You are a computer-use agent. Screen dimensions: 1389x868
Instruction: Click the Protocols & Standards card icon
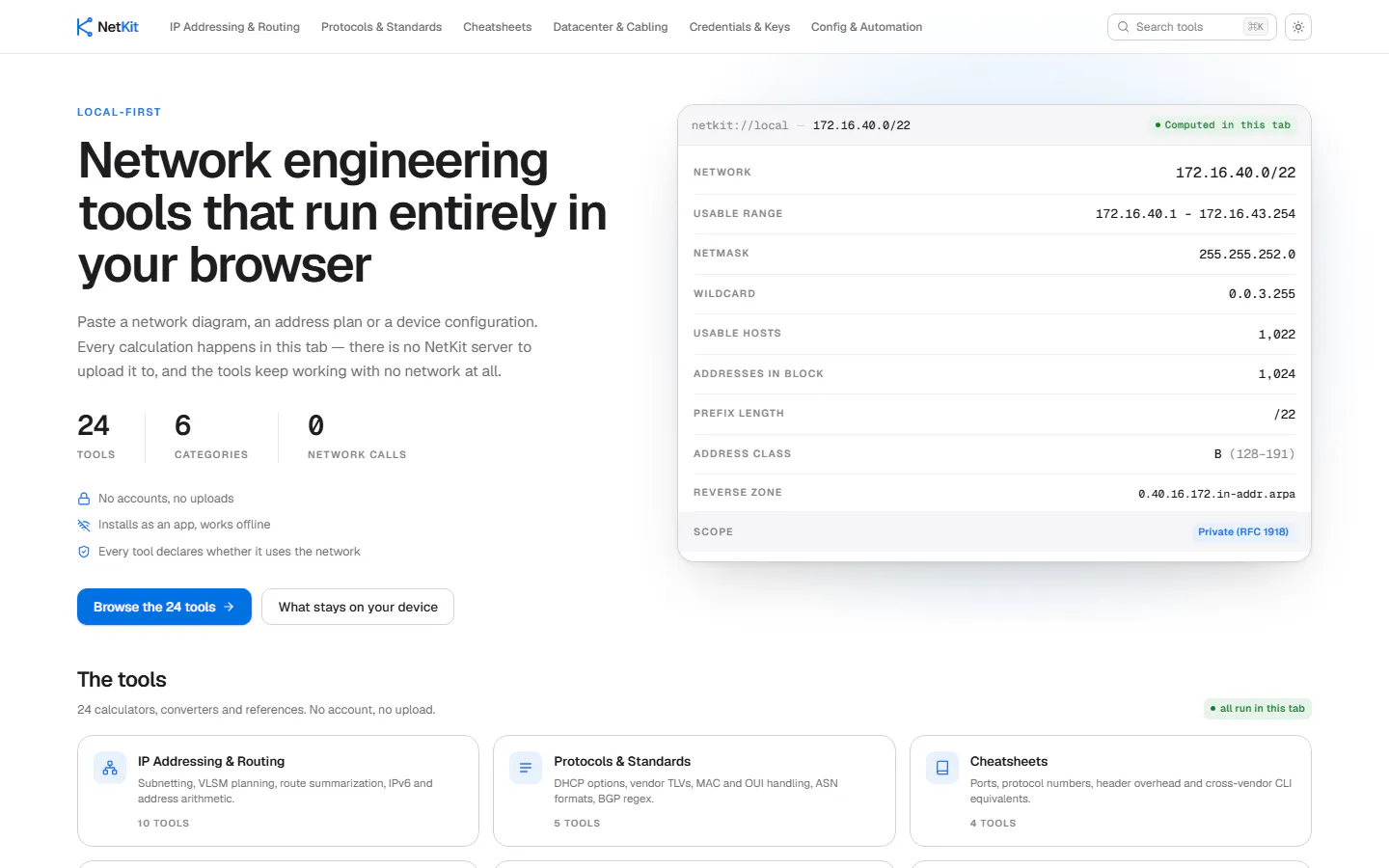click(x=526, y=768)
